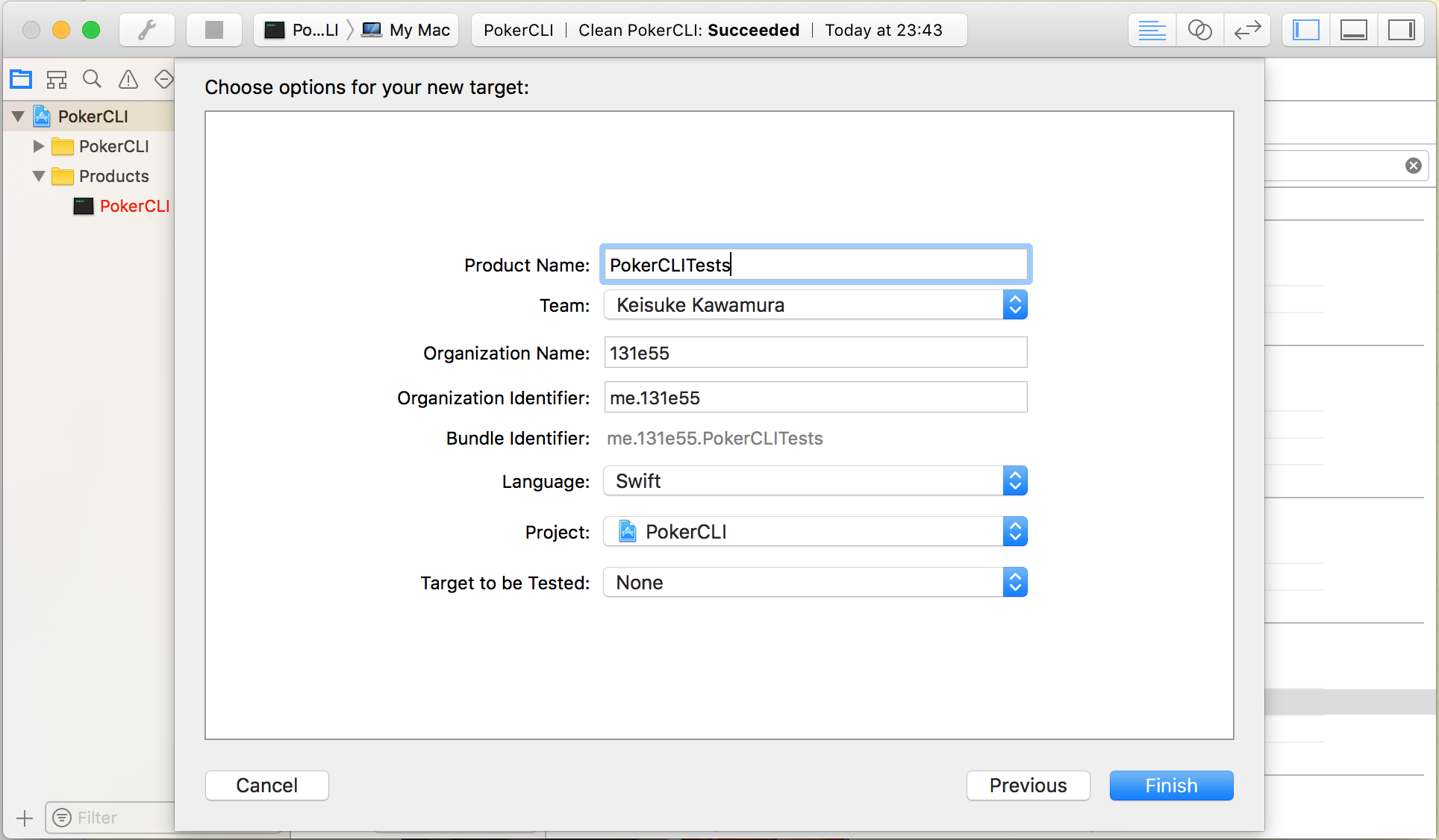Open the Project dropdown showing PokerCLI
The height and width of the screenshot is (840, 1439).
coord(816,532)
